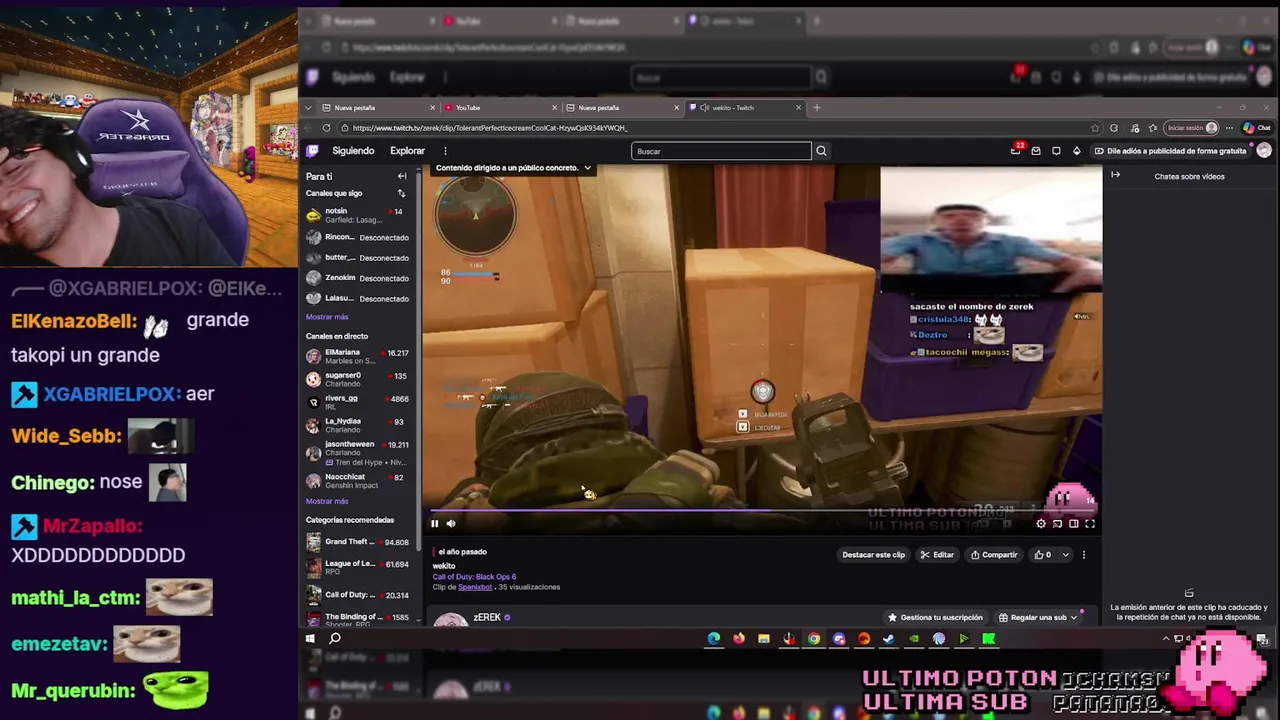Image resolution: width=1280 pixels, height=720 pixels.
Task: Click Call of Duty: Black Ops 6 game link
Action: pyautogui.click(x=474, y=577)
